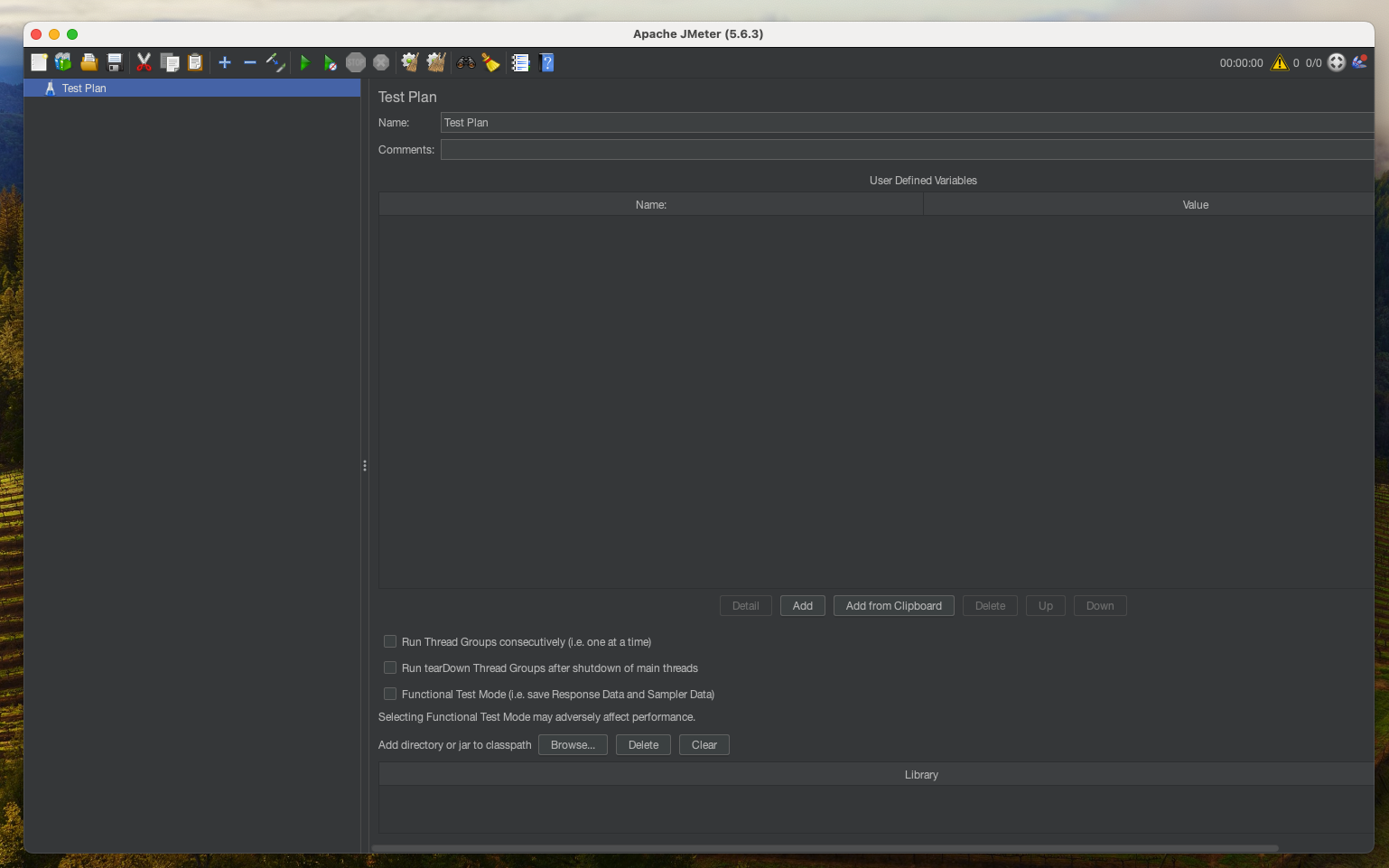1389x868 pixels.
Task: Start the test with green play icon
Action: [305, 62]
